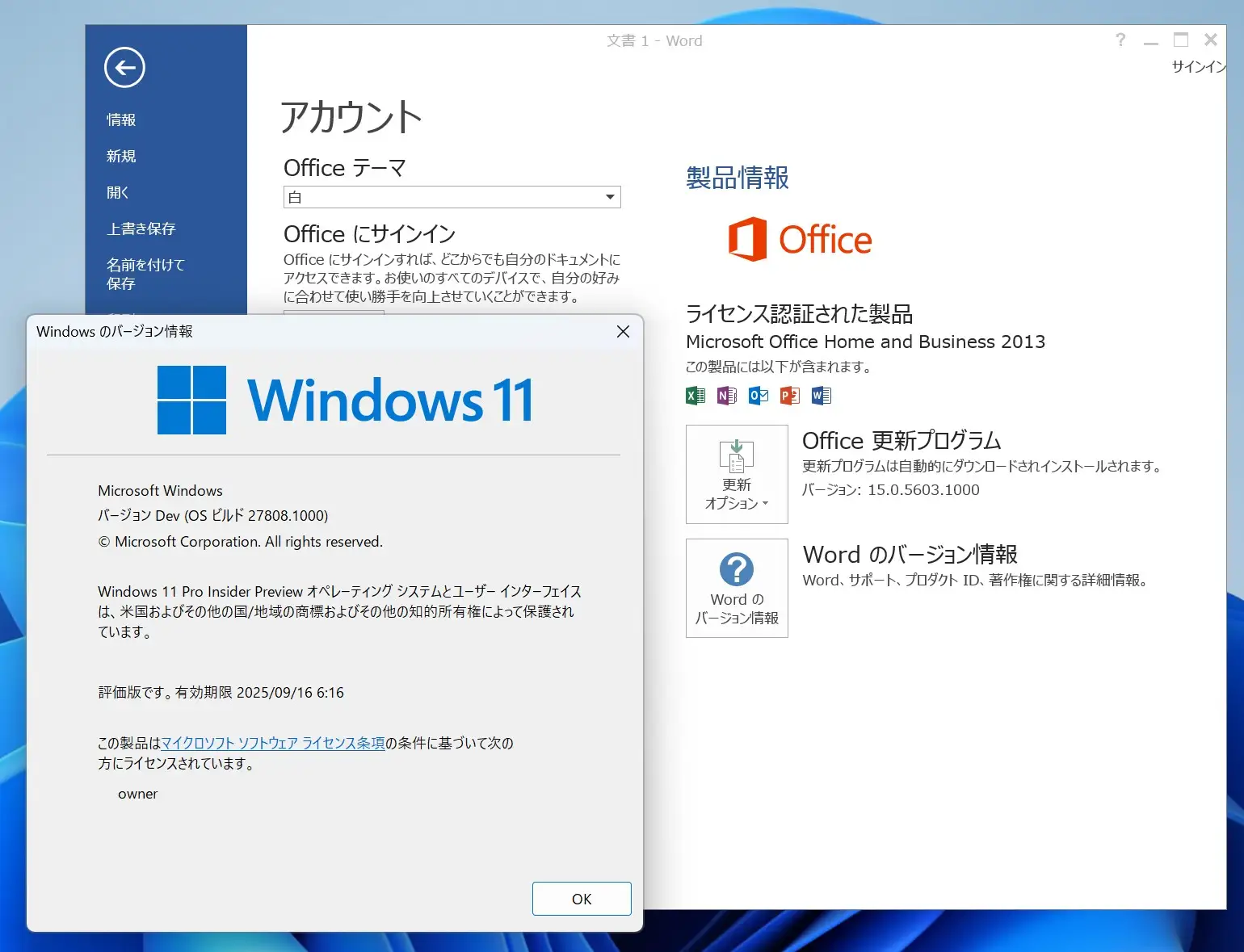Select 開く in the sidebar

[116, 192]
